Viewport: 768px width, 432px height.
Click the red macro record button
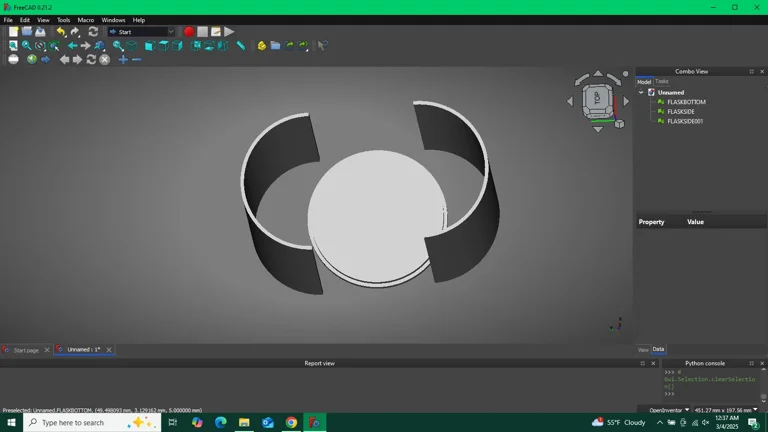[x=189, y=32]
